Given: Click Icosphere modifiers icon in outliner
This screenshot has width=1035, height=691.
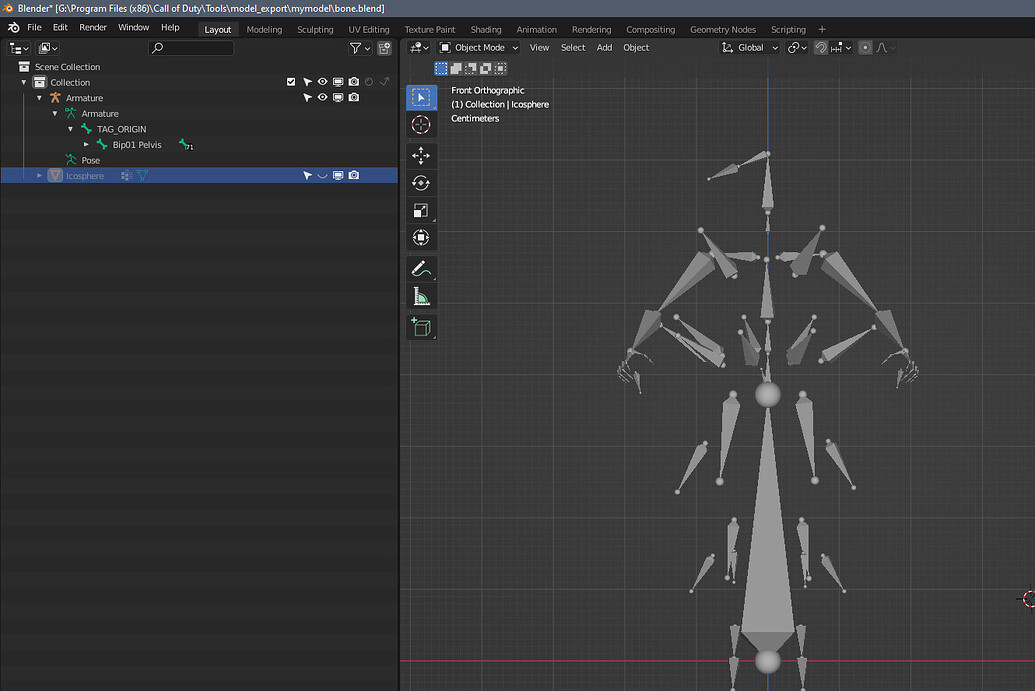Looking at the screenshot, I should tap(127, 176).
